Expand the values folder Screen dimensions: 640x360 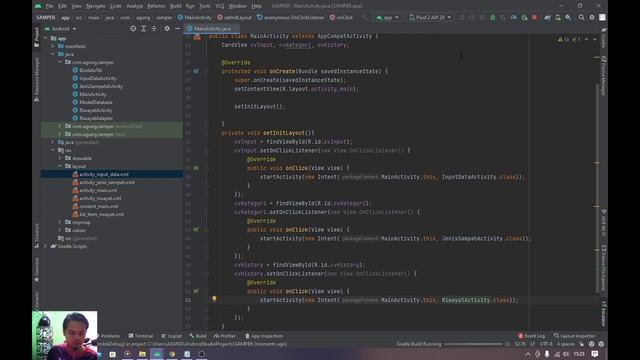coord(60,230)
